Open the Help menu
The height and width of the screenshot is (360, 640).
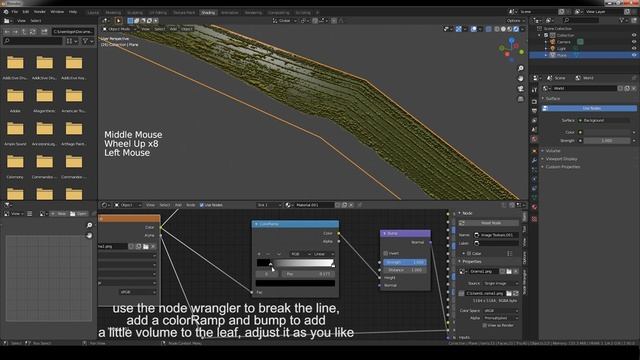tap(73, 12)
